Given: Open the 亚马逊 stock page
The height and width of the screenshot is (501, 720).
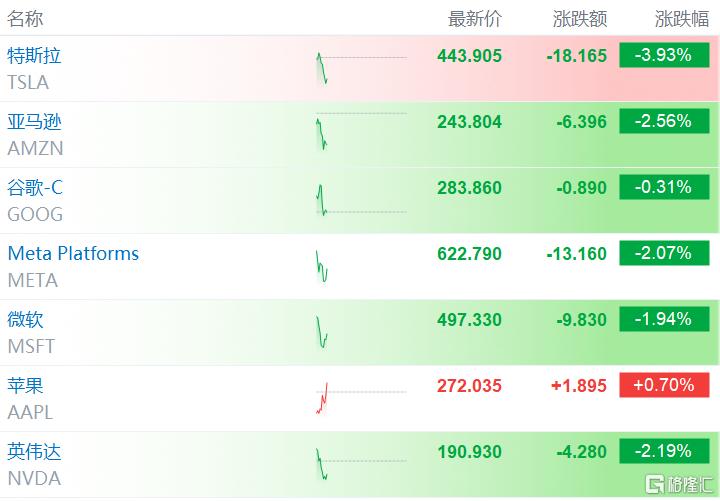Looking at the screenshot, I should [34, 122].
